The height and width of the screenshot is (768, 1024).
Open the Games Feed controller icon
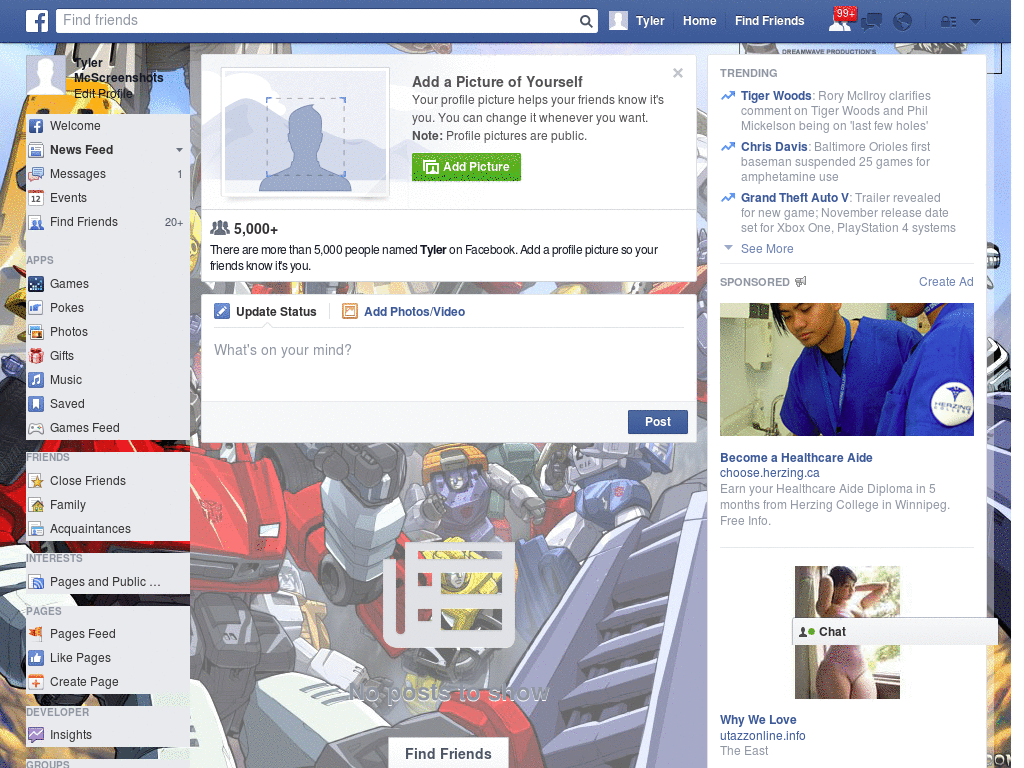pos(37,428)
